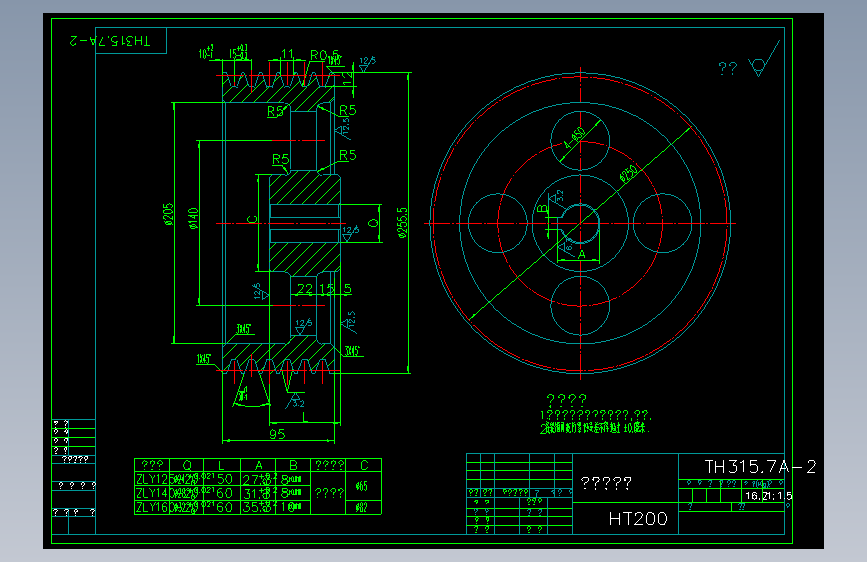
Task: Click the 4-ø50 hole dimension text
Action: pos(574,138)
